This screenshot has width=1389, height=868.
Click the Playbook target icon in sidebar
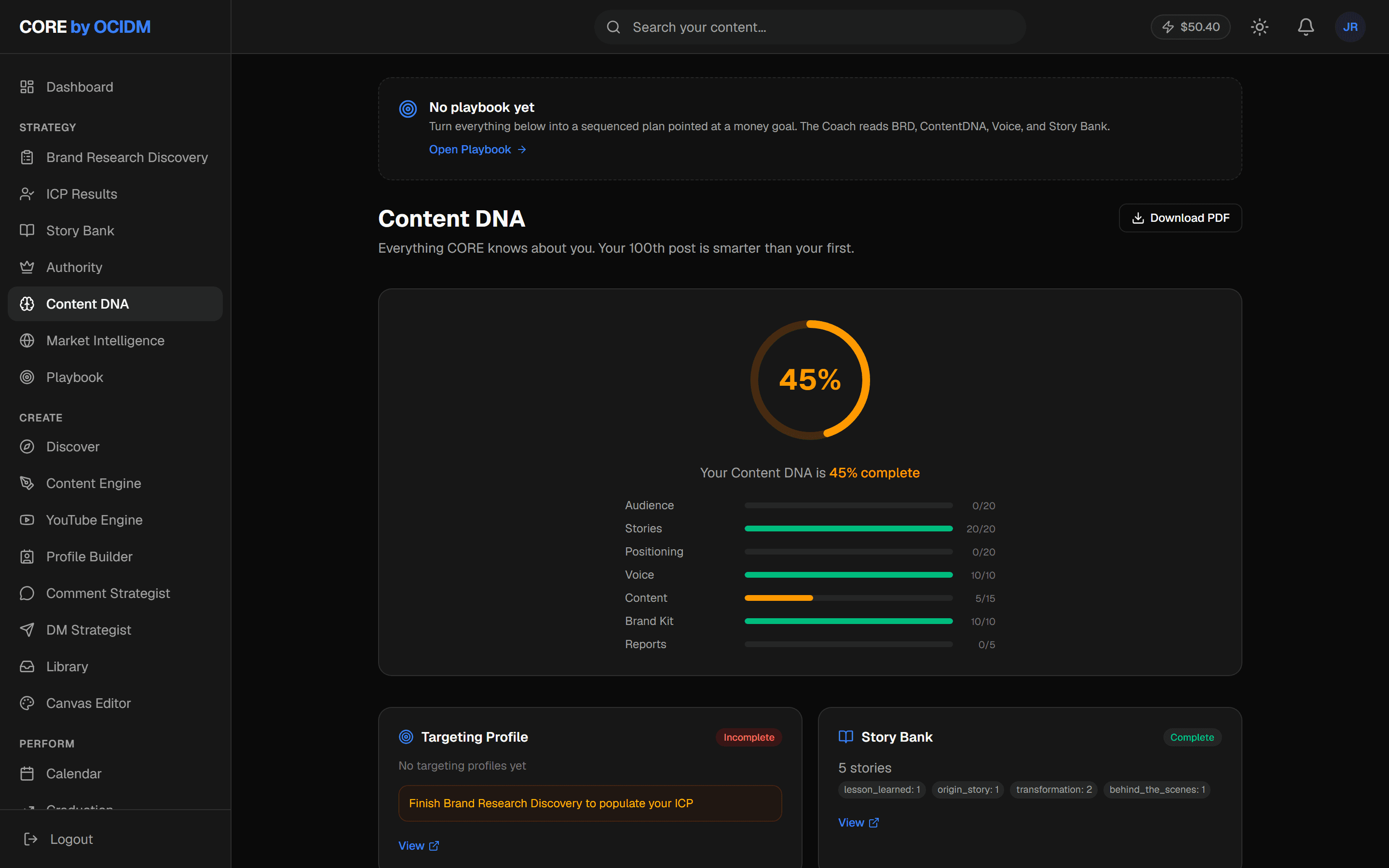click(27, 377)
